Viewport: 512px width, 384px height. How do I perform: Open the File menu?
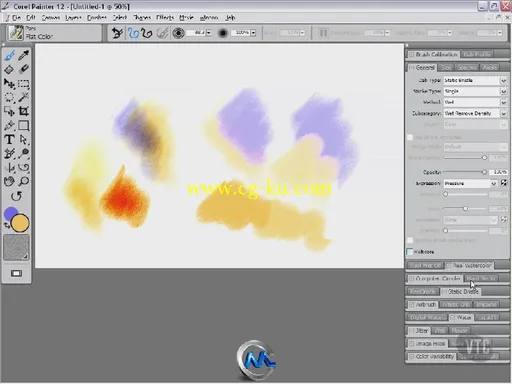tap(16, 18)
